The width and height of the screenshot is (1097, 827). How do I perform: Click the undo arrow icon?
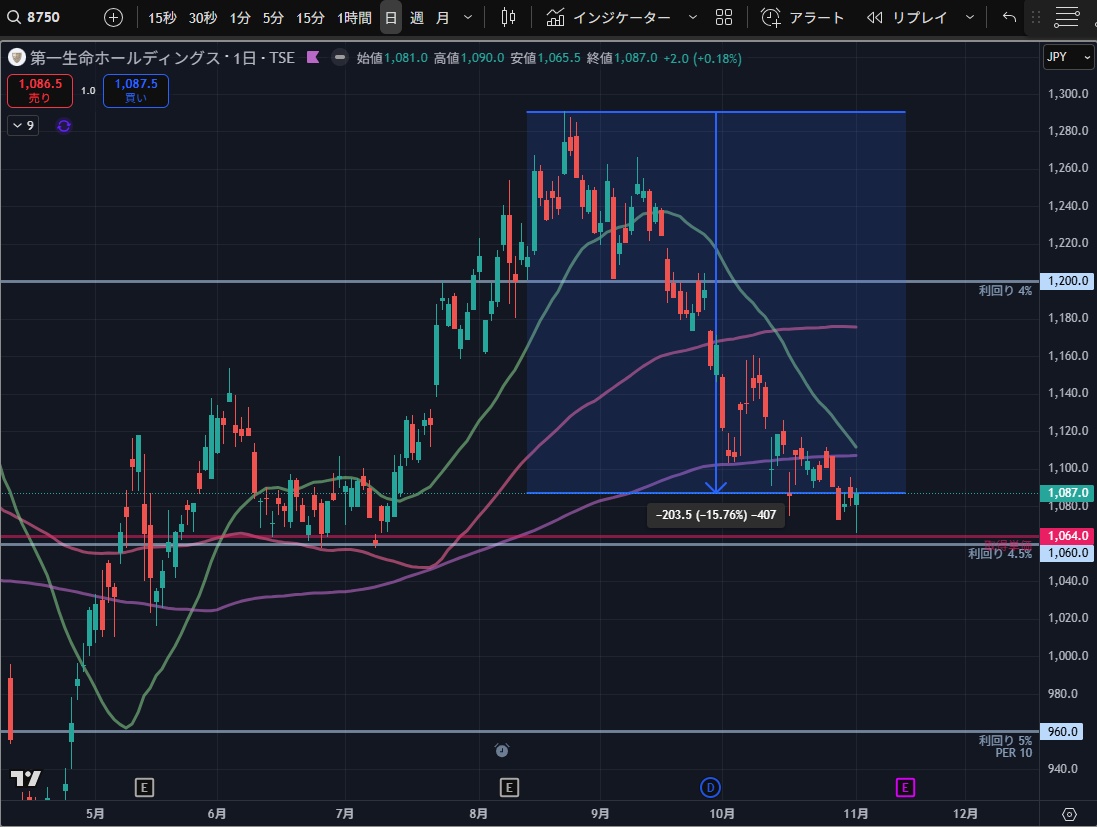pyautogui.click(x=1009, y=17)
